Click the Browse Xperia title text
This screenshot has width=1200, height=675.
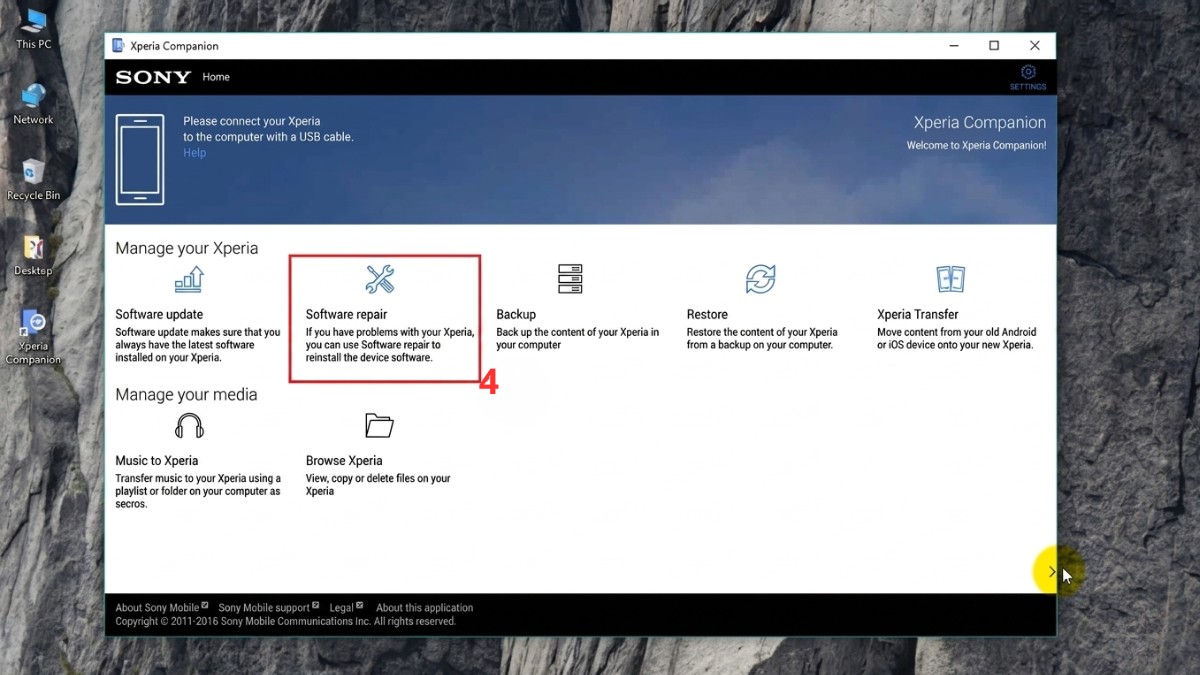(x=344, y=461)
